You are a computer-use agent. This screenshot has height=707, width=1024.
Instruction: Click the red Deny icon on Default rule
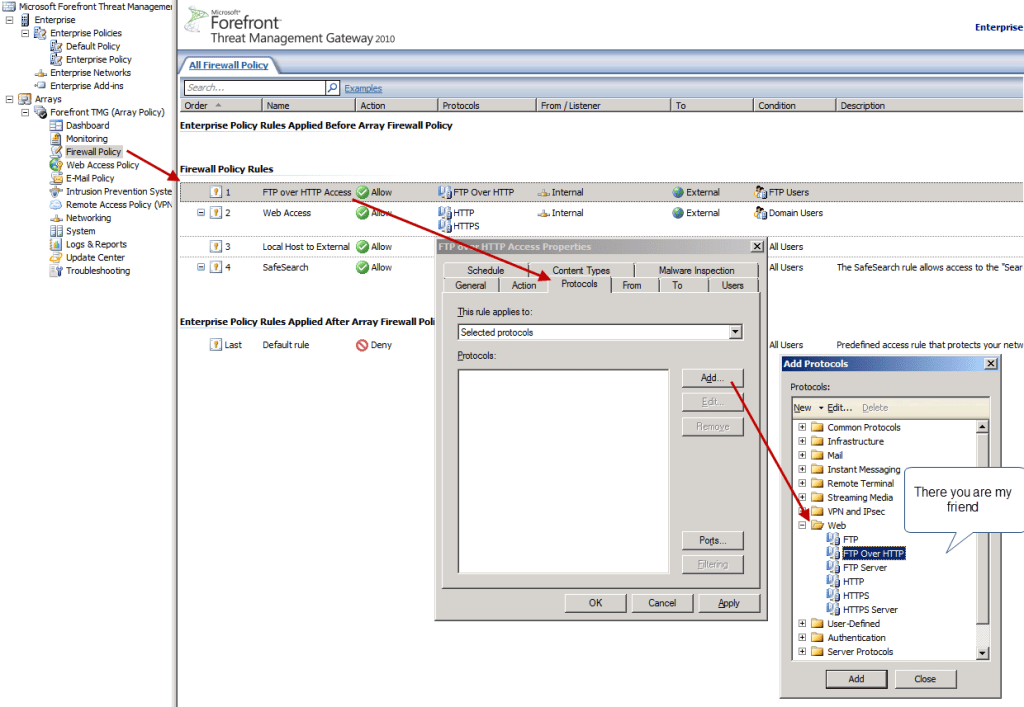(x=362, y=345)
